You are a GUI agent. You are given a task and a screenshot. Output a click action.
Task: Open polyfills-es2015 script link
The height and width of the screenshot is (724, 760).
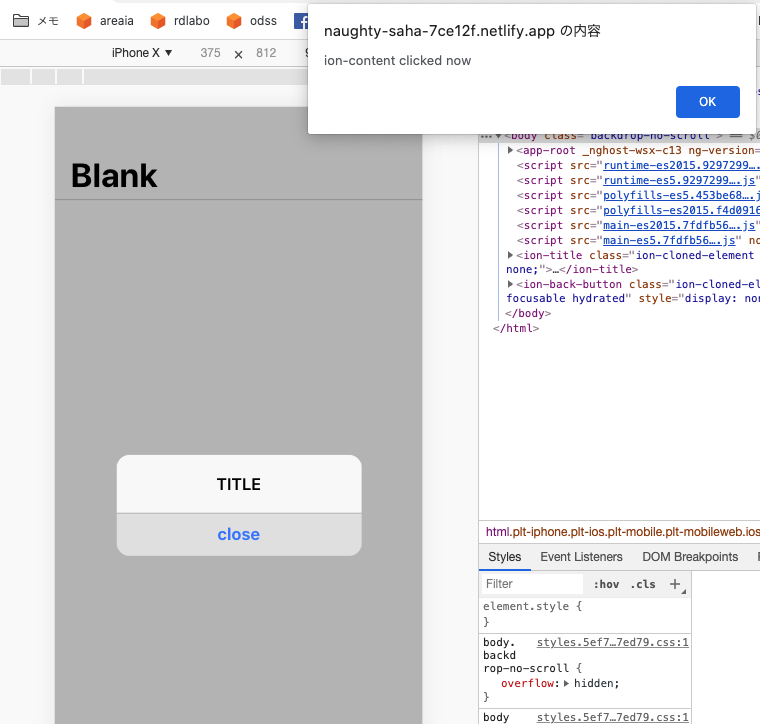pos(681,210)
